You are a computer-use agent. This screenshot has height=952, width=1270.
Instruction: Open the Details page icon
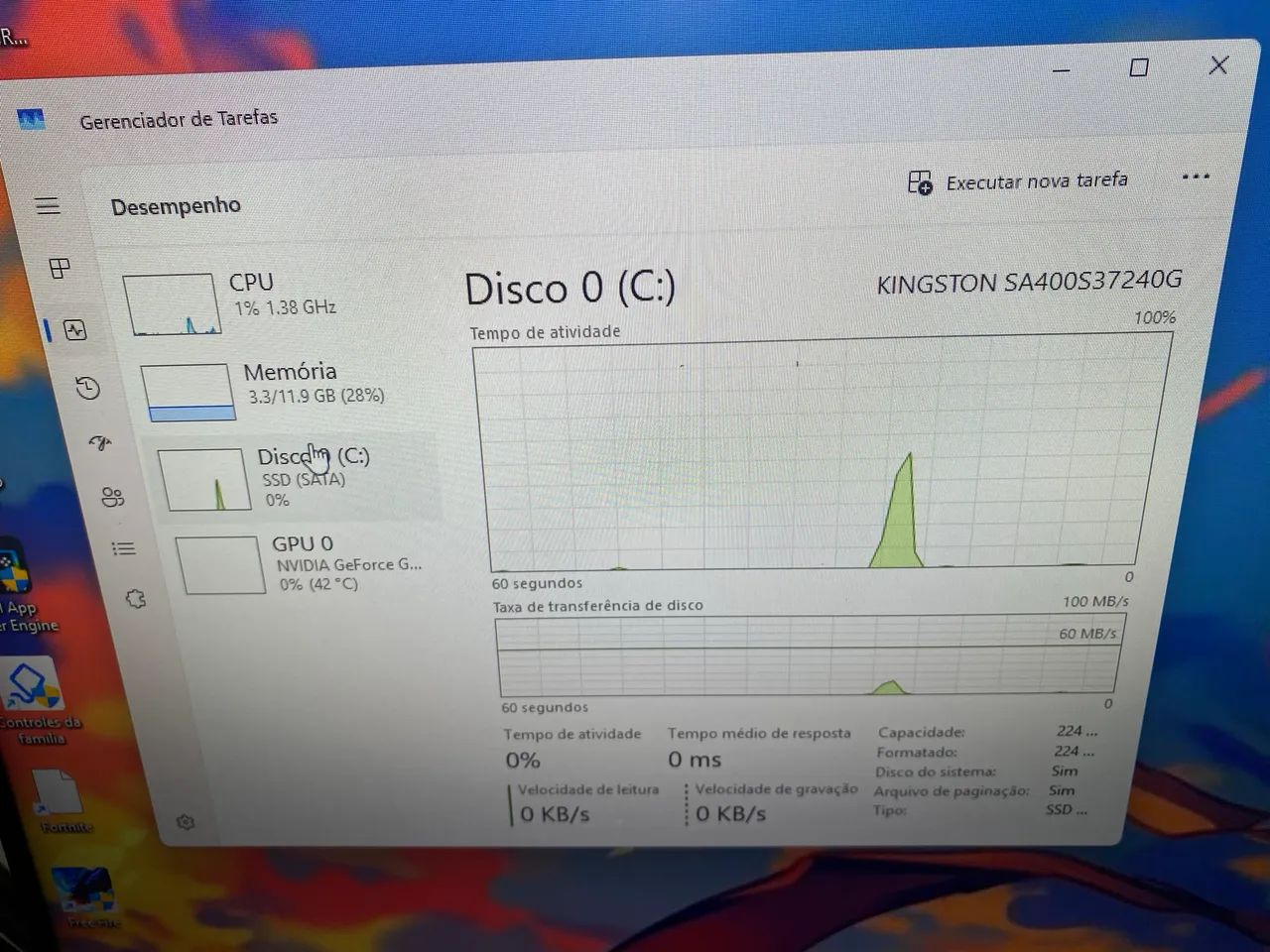[124, 548]
